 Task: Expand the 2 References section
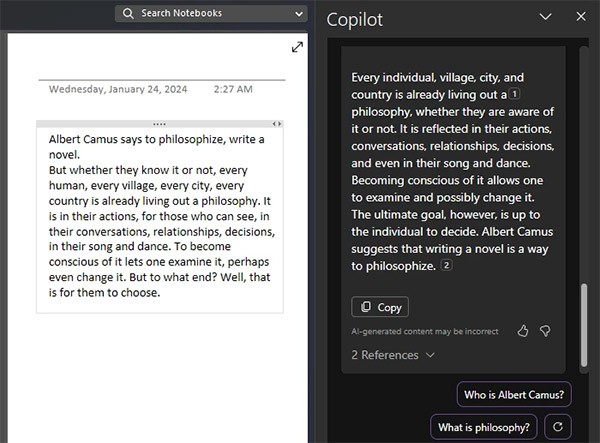click(392, 355)
